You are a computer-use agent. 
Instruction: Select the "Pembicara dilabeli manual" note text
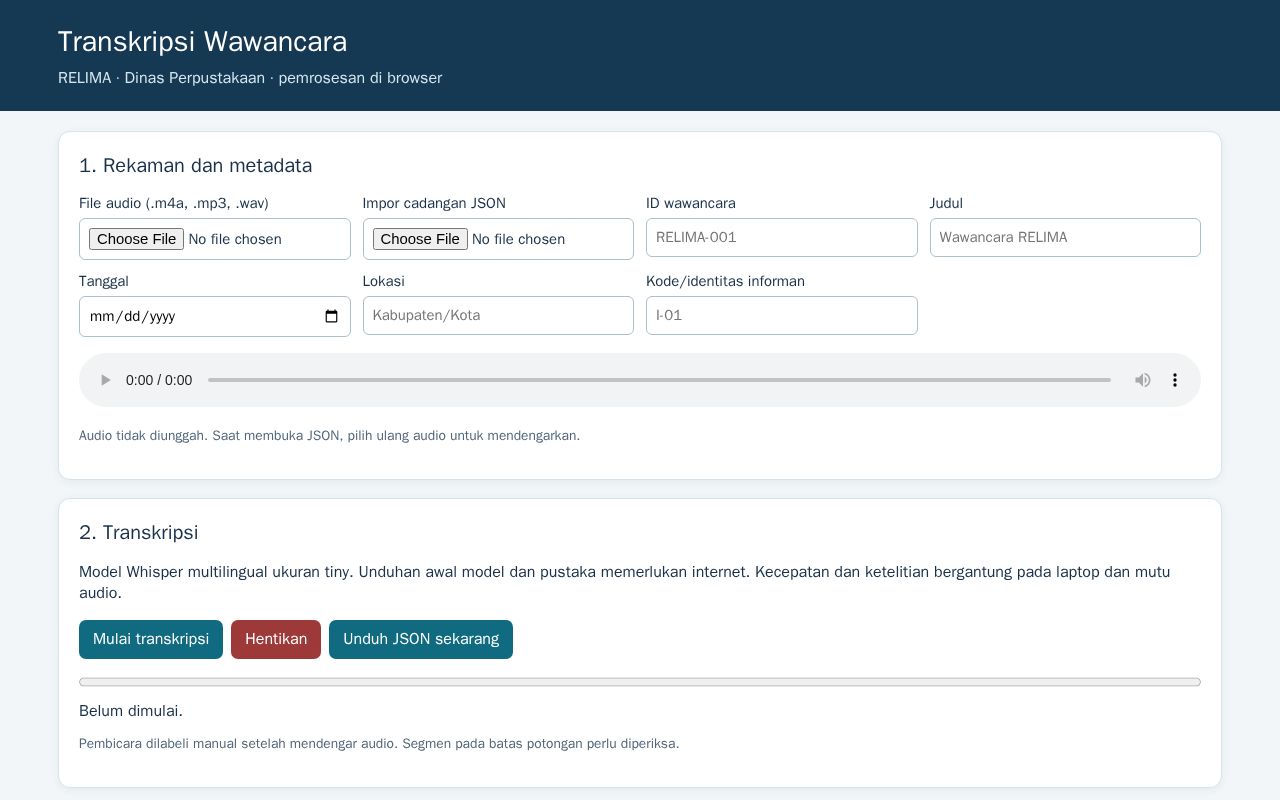tap(379, 744)
